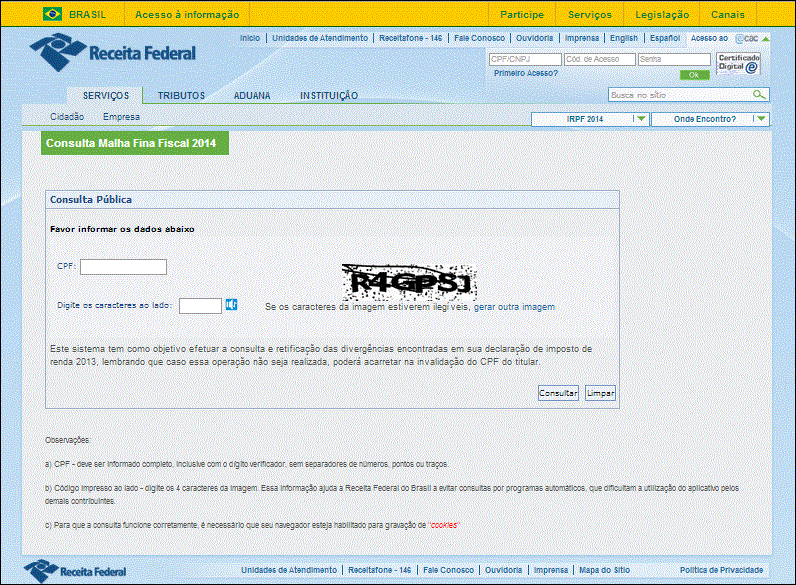
Task: Click footer Fale Conosco link
Action: (448, 570)
